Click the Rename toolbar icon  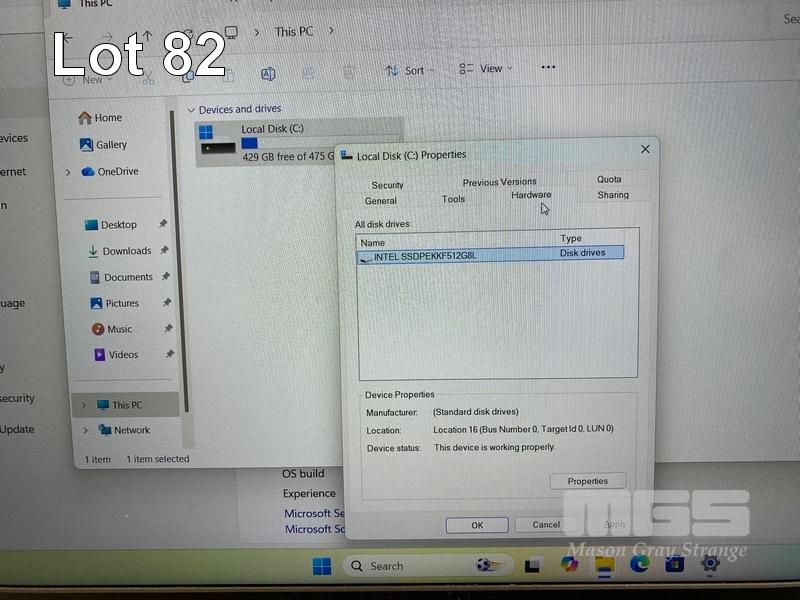268,74
